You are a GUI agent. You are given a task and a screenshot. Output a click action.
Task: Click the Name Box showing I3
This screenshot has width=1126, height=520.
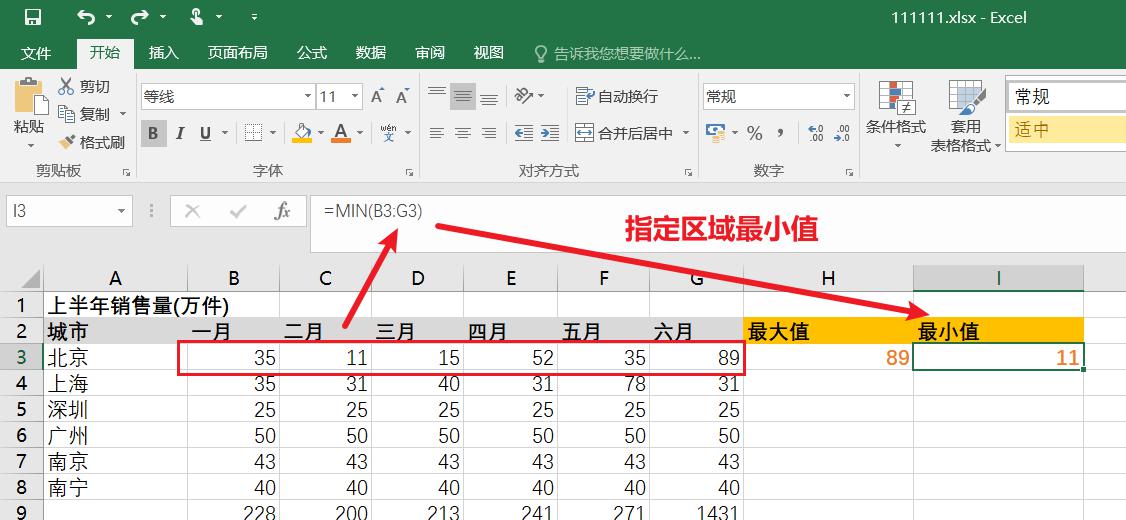pos(69,211)
